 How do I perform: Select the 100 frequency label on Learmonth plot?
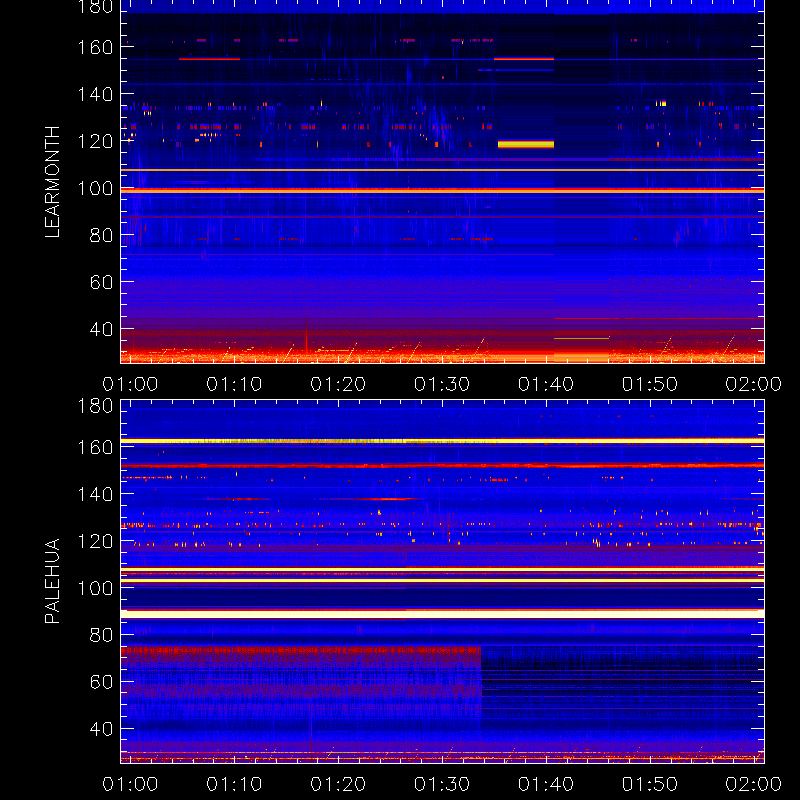[x=95, y=188]
